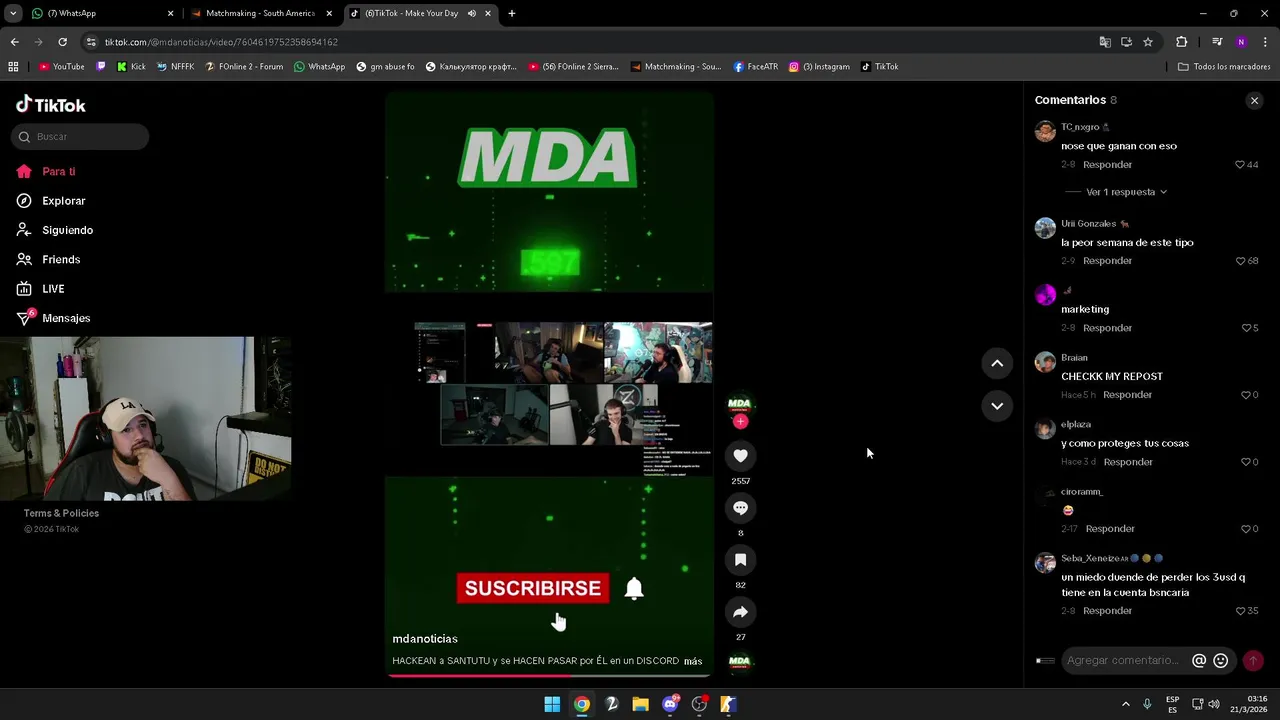
Task: Open TC_nxgro's profile avatar in comments
Action: pos(1045,132)
